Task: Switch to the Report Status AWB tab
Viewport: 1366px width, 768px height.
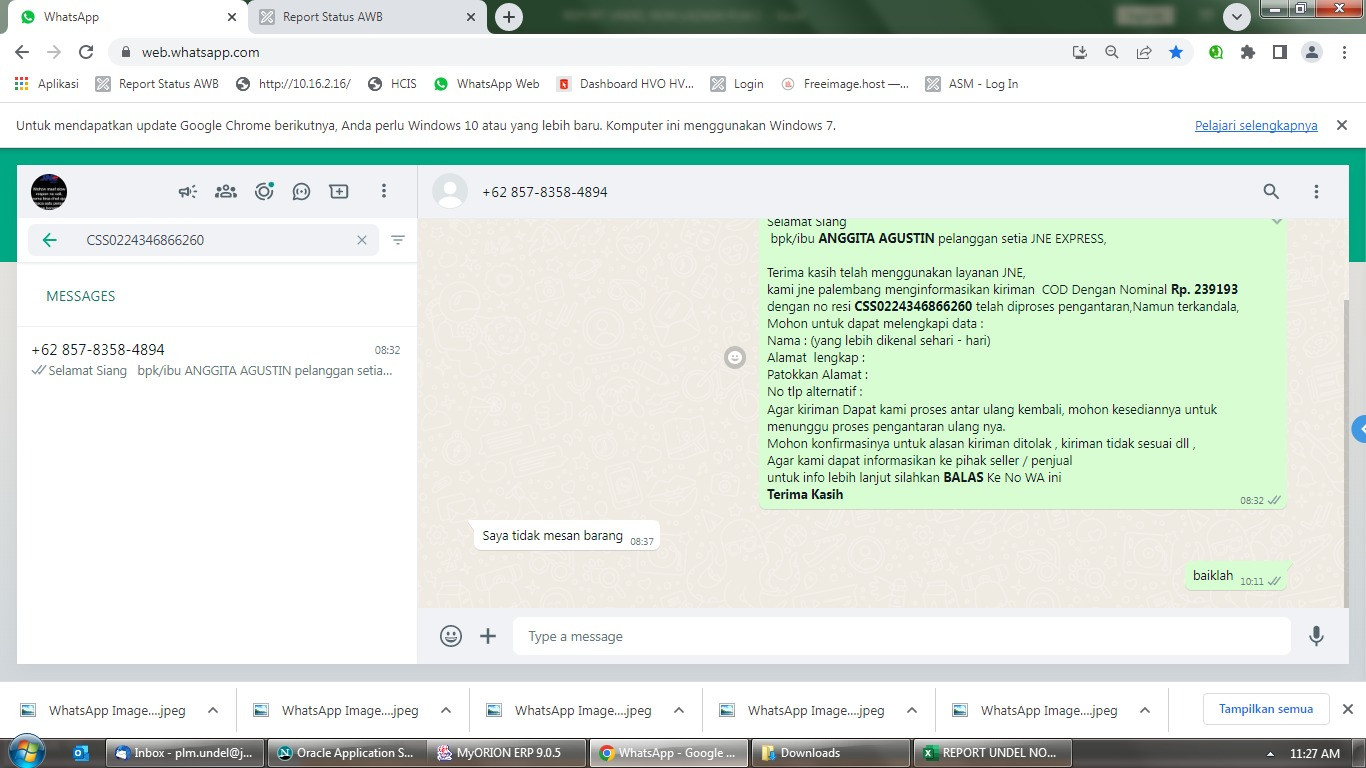Action: [366, 17]
